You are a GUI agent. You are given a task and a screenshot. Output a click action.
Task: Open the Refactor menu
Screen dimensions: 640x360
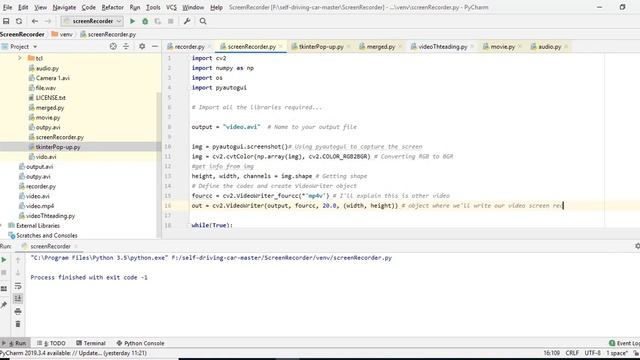pos(113,7)
